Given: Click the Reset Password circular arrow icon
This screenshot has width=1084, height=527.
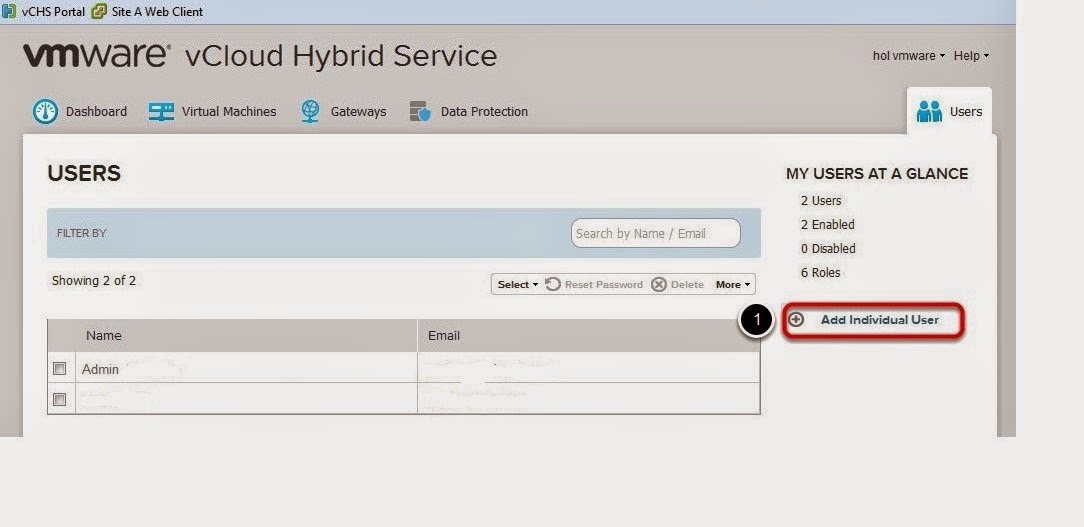Looking at the screenshot, I should click(552, 284).
